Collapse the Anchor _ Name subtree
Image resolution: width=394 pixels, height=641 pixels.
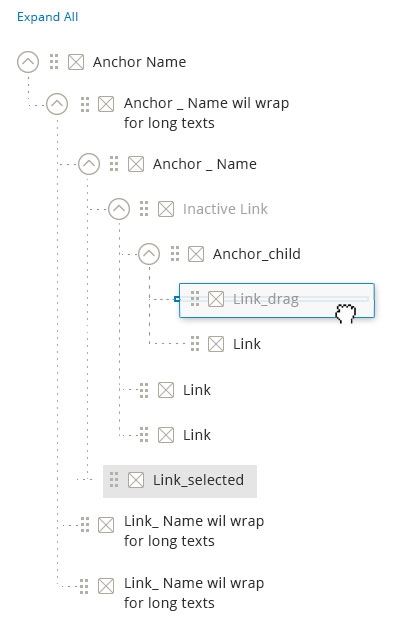pos(89,164)
